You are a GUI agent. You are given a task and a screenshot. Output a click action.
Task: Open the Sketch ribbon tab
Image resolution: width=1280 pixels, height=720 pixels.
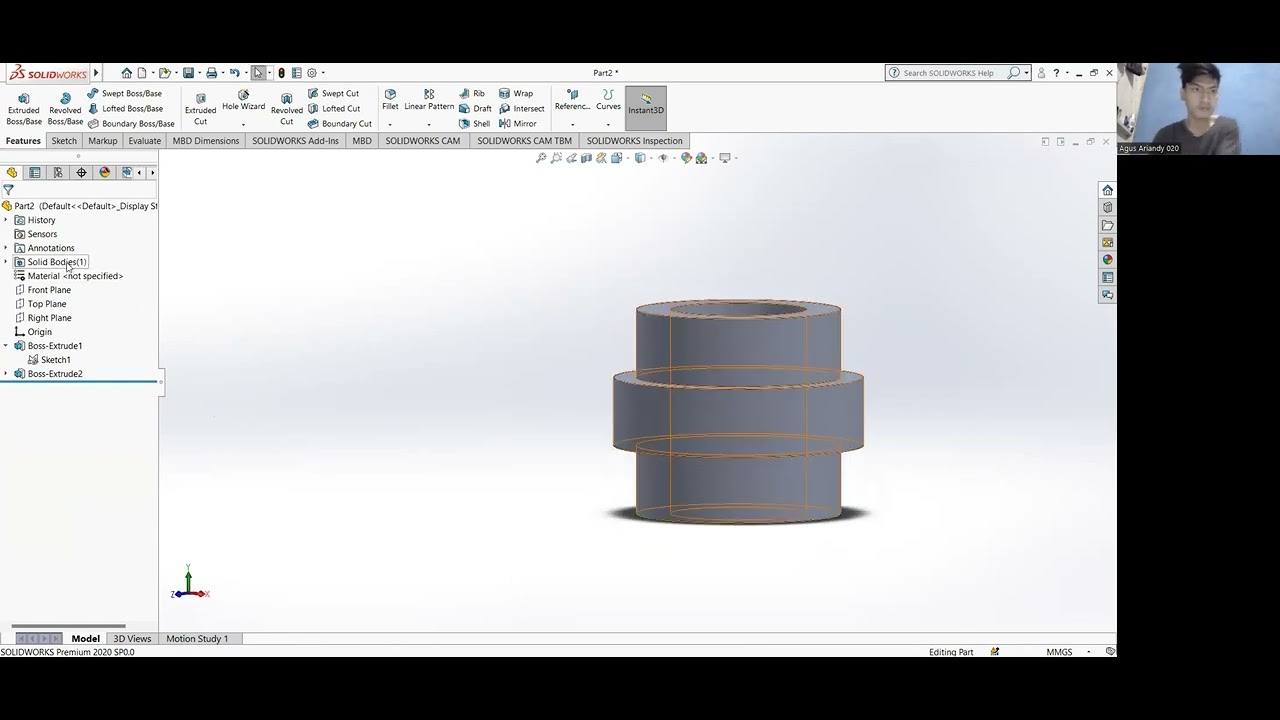(64, 141)
